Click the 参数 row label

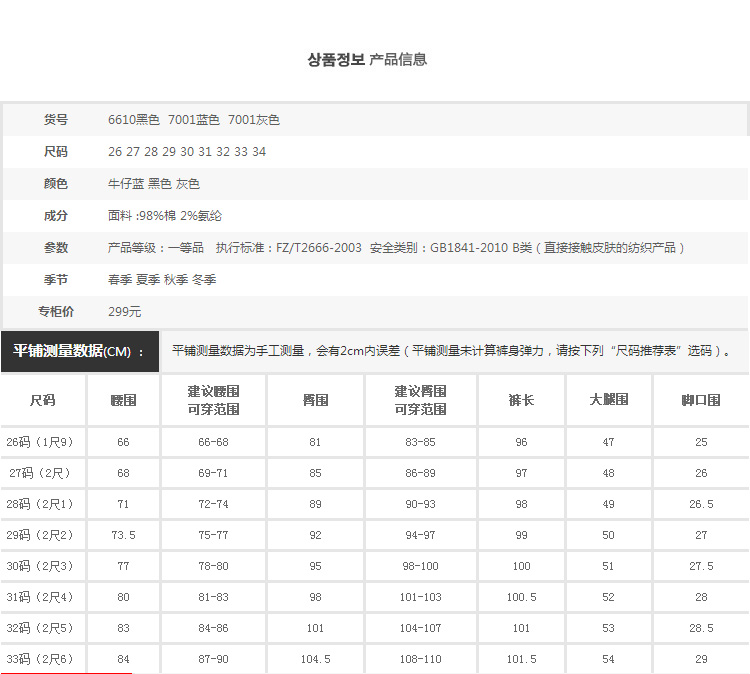pyautogui.click(x=56, y=248)
